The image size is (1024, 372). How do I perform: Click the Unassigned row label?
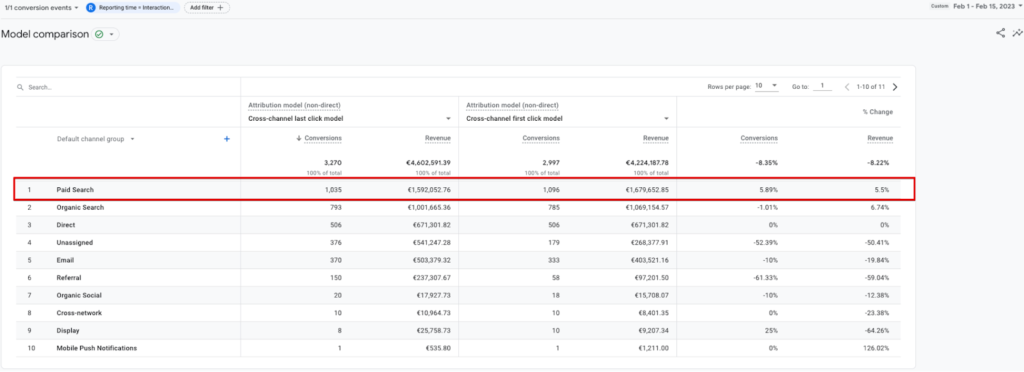74,243
